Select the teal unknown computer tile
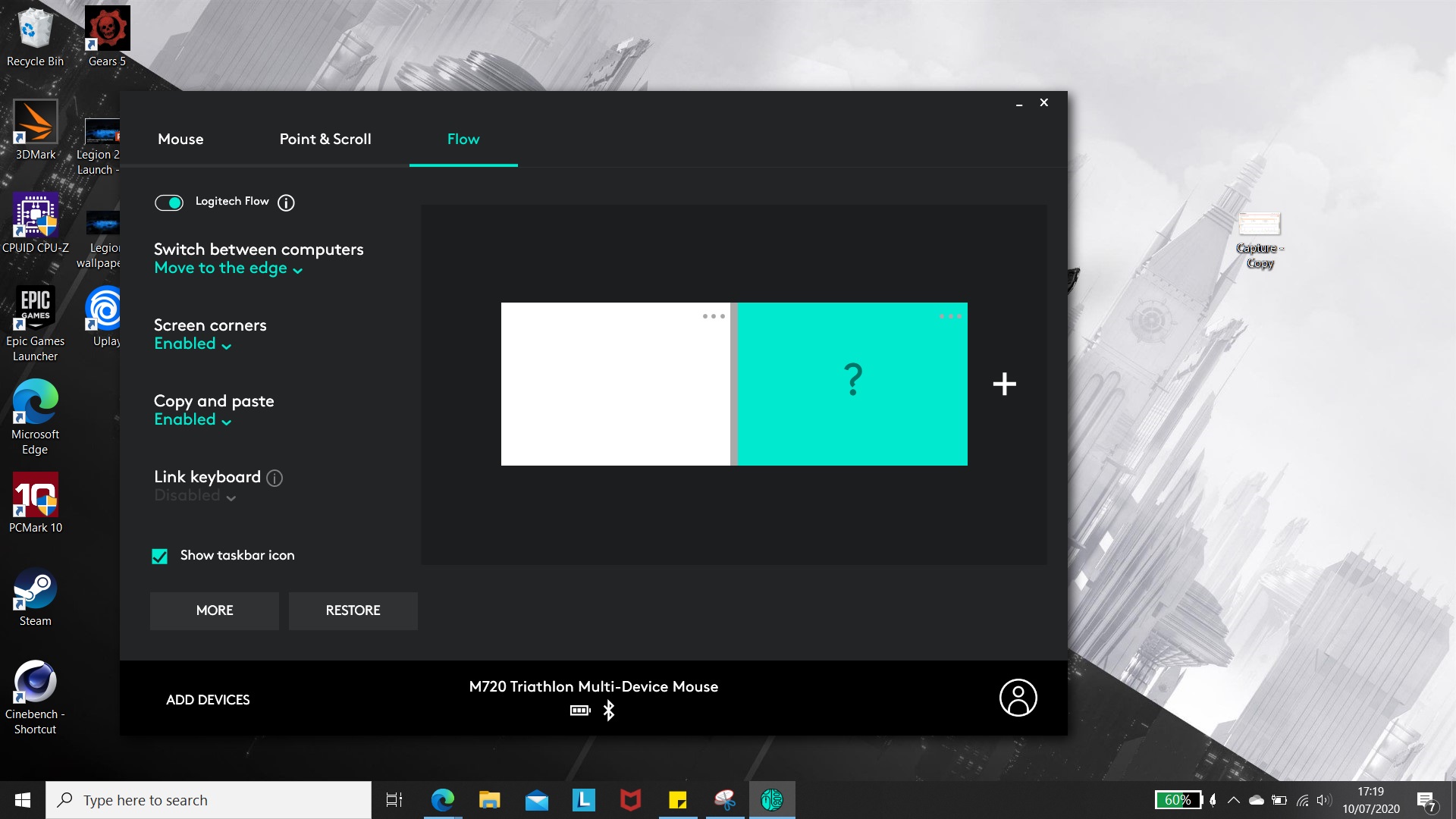The height and width of the screenshot is (819, 1456). [x=852, y=384]
